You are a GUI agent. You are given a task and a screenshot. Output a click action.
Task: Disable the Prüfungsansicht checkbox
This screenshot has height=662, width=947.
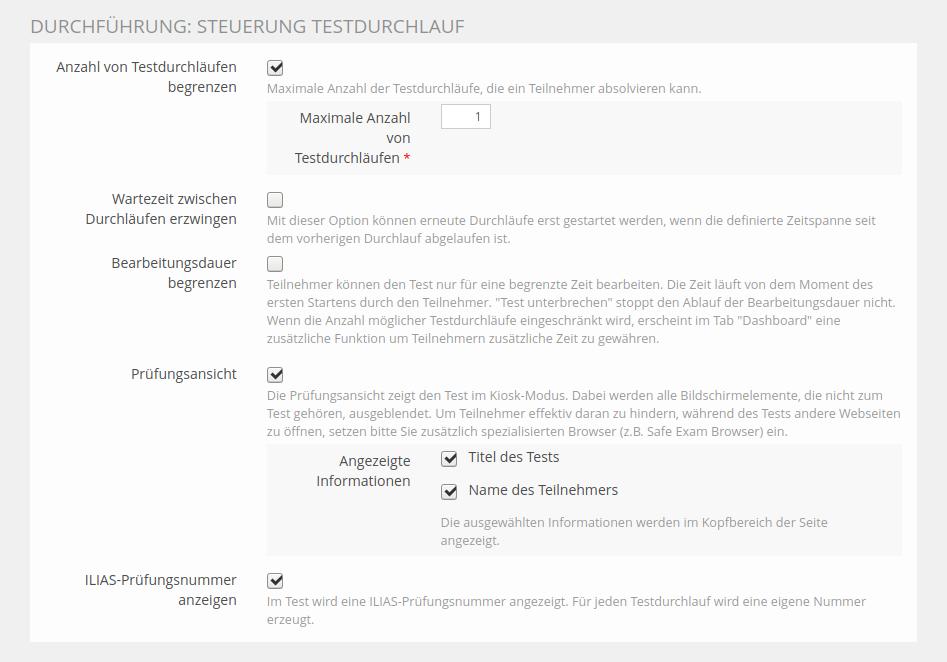(x=275, y=375)
